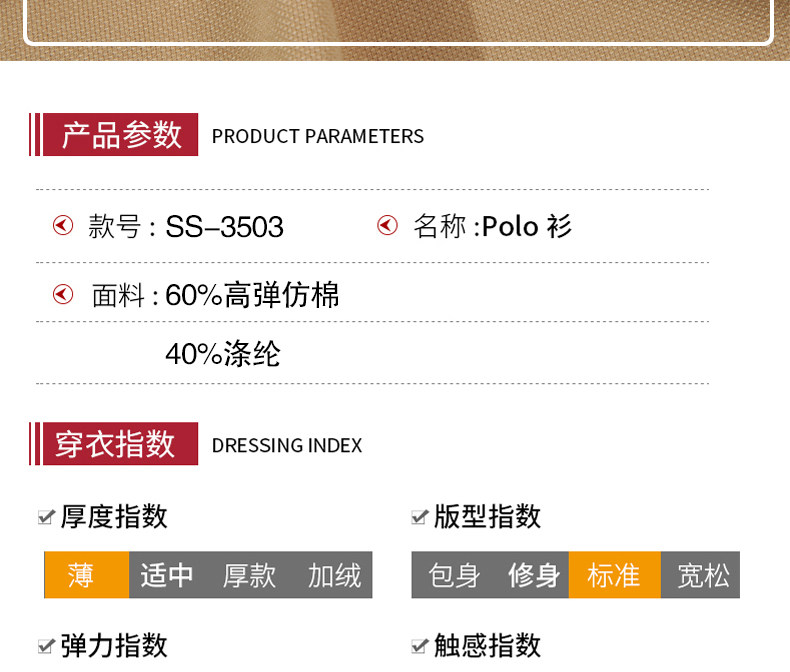Click the SS-3503 style number text
790x672 pixels.
[224, 227]
